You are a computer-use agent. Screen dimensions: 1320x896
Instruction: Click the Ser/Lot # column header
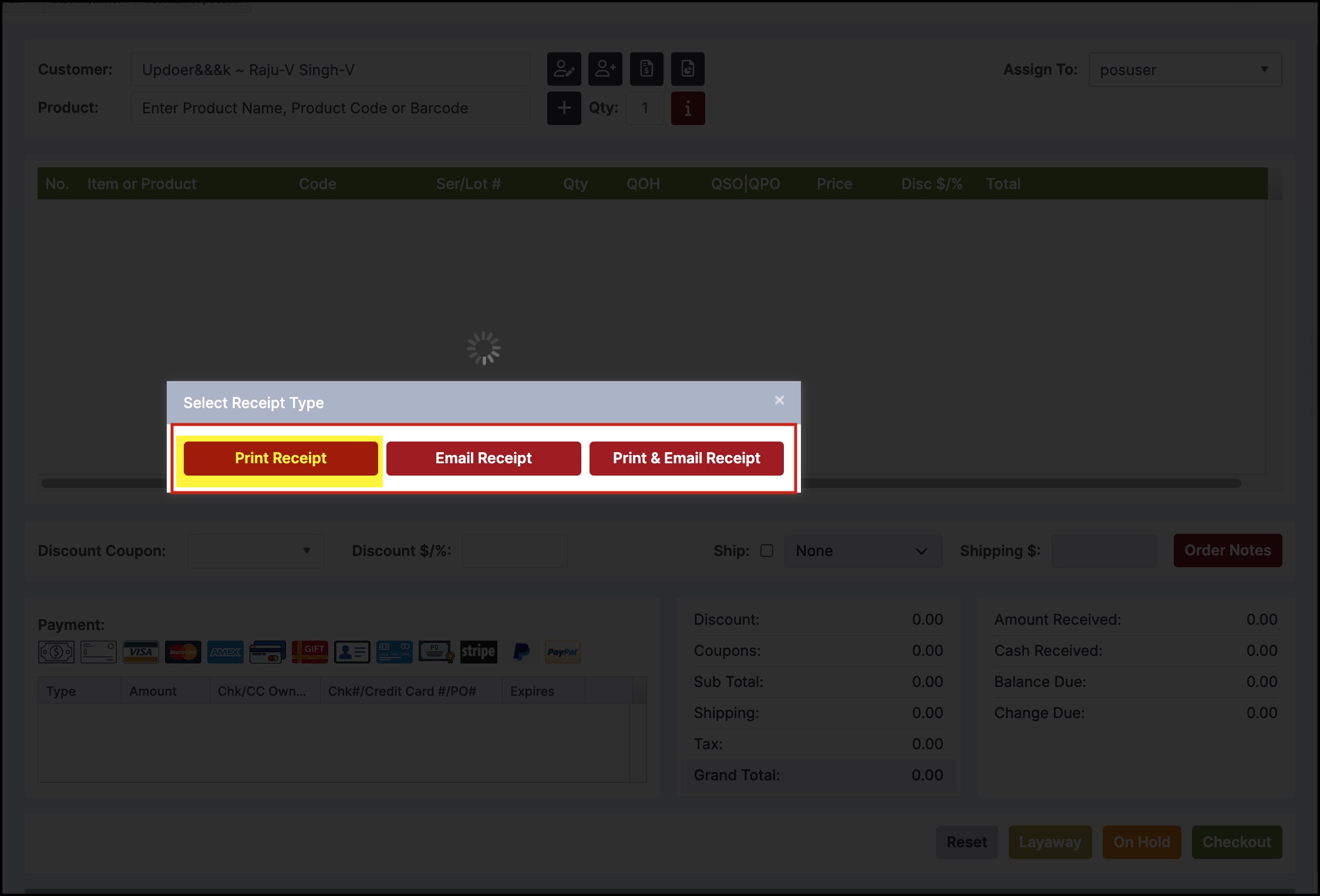[469, 184]
